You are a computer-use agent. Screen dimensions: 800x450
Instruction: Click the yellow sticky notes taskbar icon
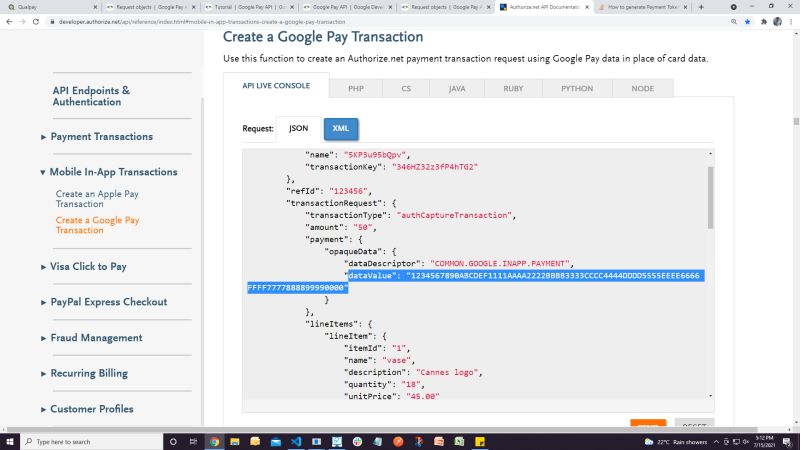pyautogui.click(x=480, y=442)
